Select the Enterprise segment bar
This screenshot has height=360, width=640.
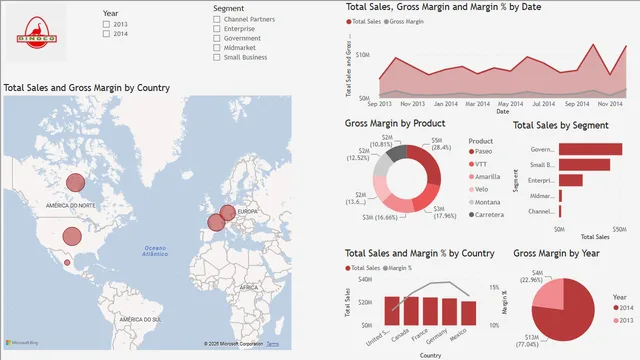(x=571, y=180)
